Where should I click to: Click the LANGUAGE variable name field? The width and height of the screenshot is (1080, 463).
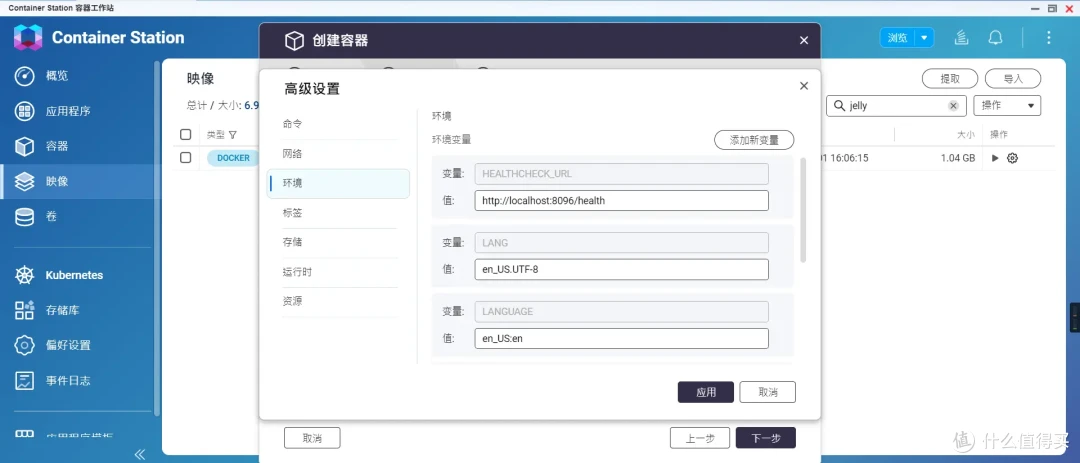[621, 311]
